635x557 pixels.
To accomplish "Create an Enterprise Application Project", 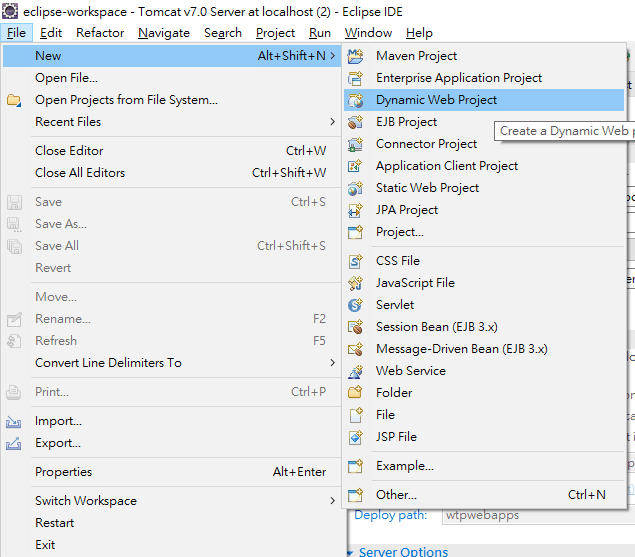I will (x=484, y=78).
